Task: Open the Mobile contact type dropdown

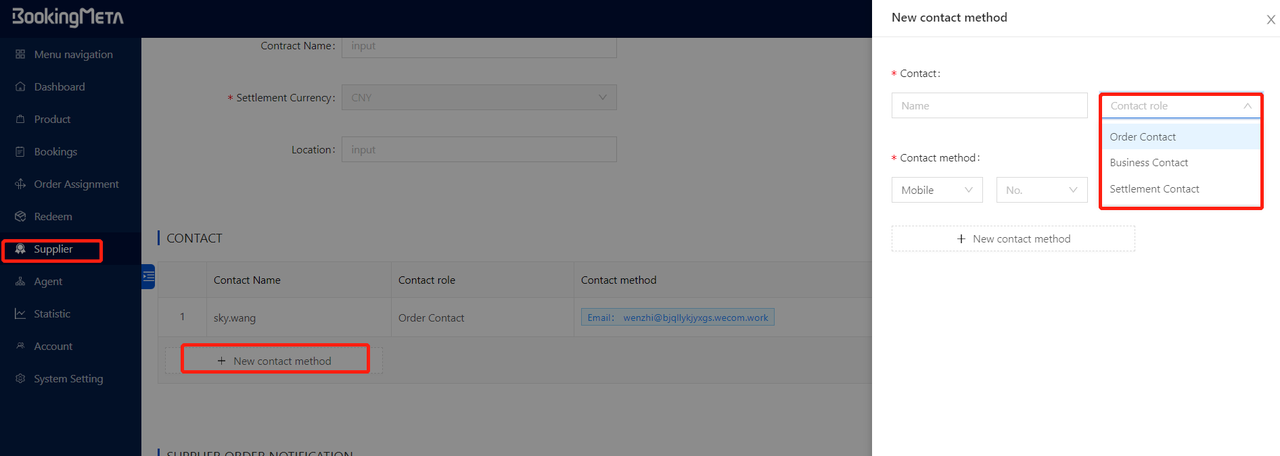Action: pos(936,190)
